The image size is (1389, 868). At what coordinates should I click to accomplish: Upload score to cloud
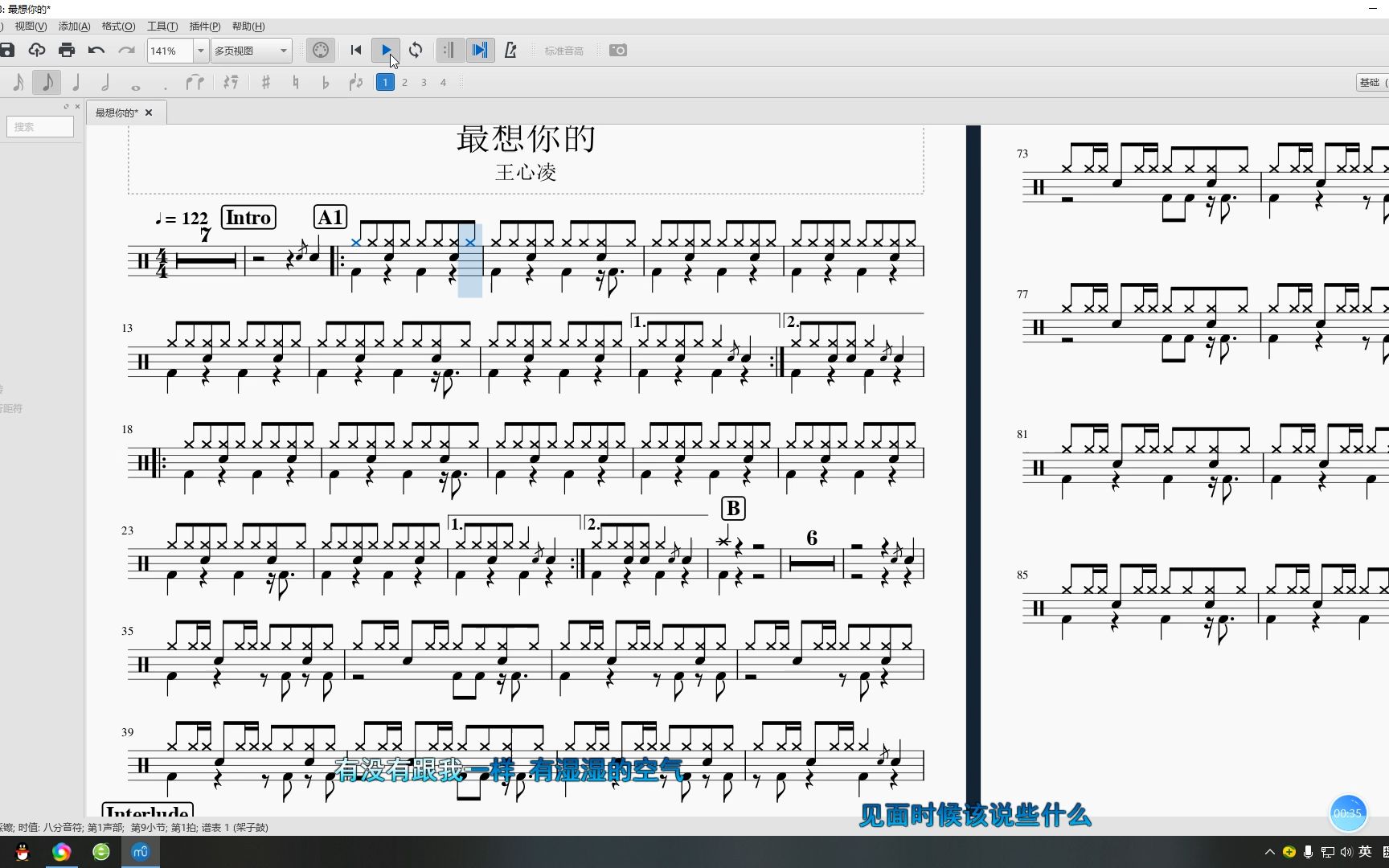37,50
